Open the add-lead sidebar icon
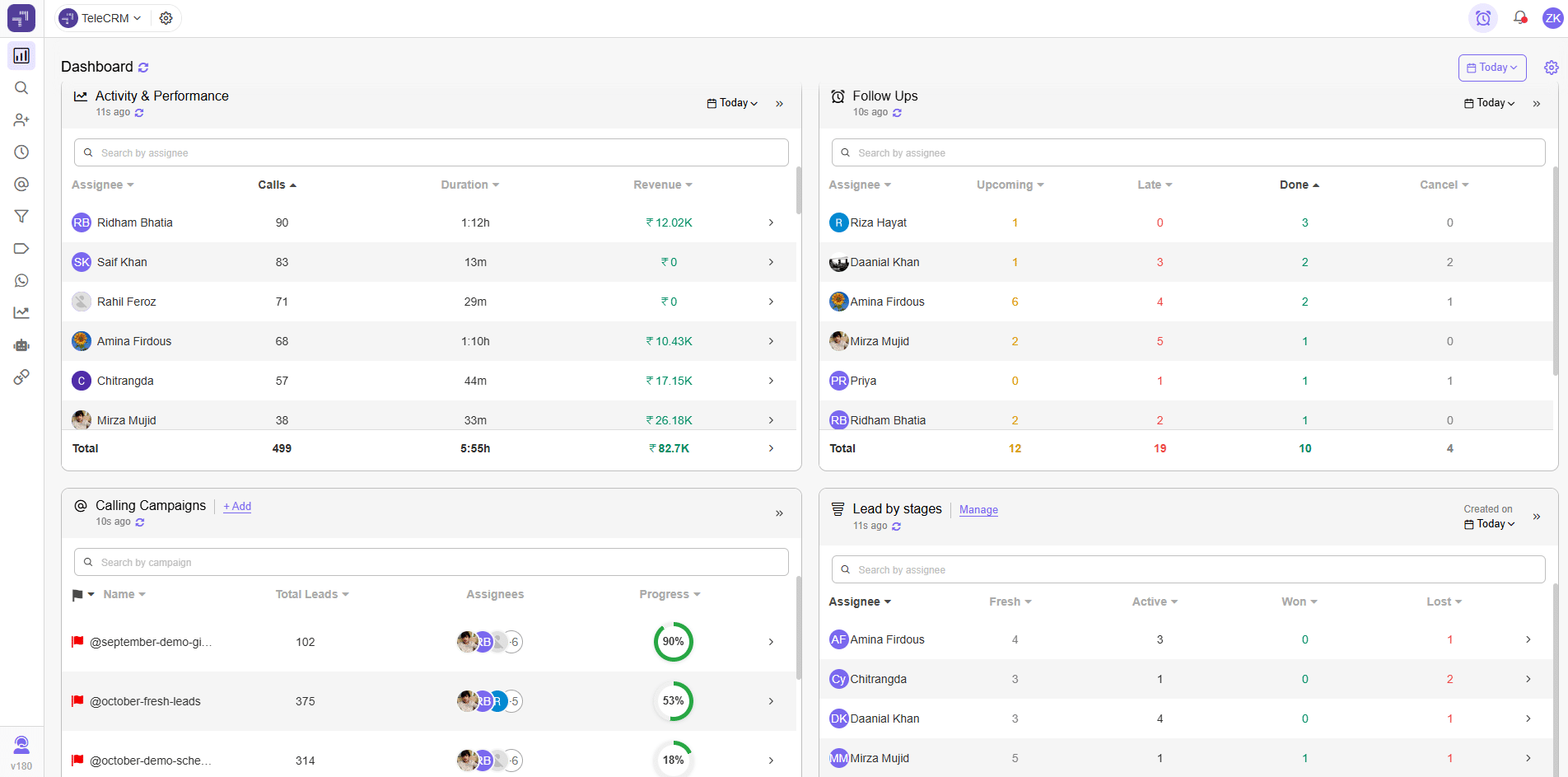The height and width of the screenshot is (777, 1568). (21, 119)
